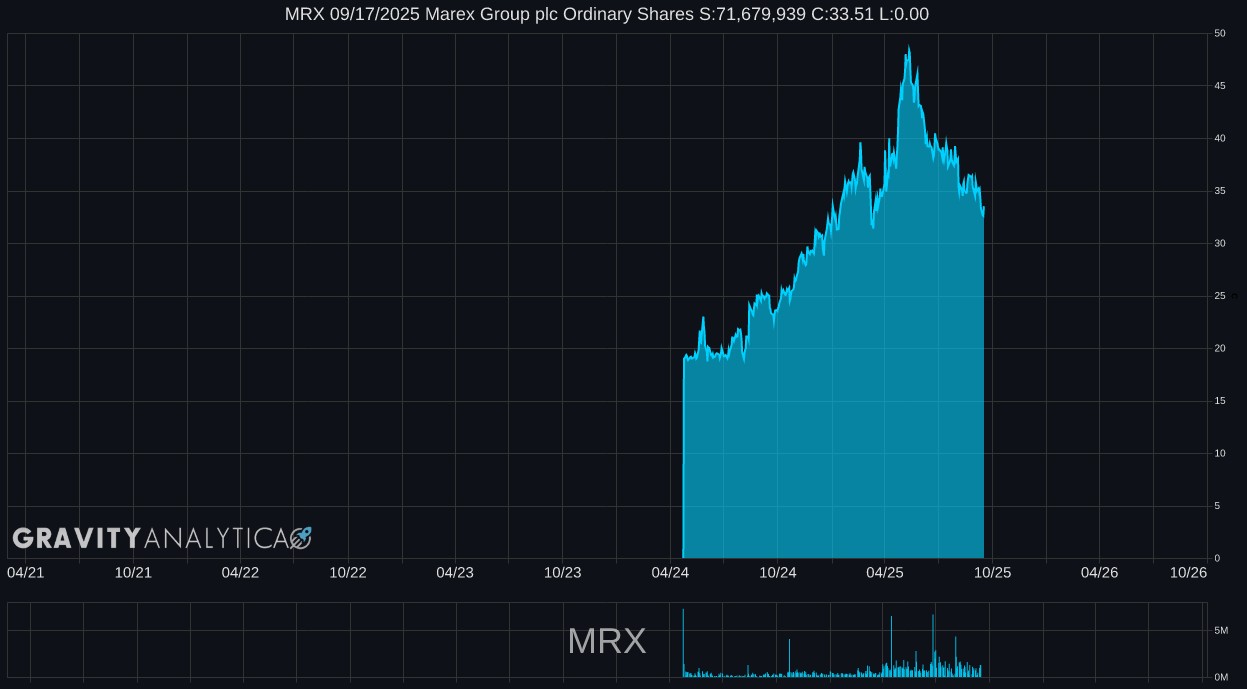The image size is (1247, 689).
Task: Click the 10/22 x-axis date label
Action: [348, 572]
